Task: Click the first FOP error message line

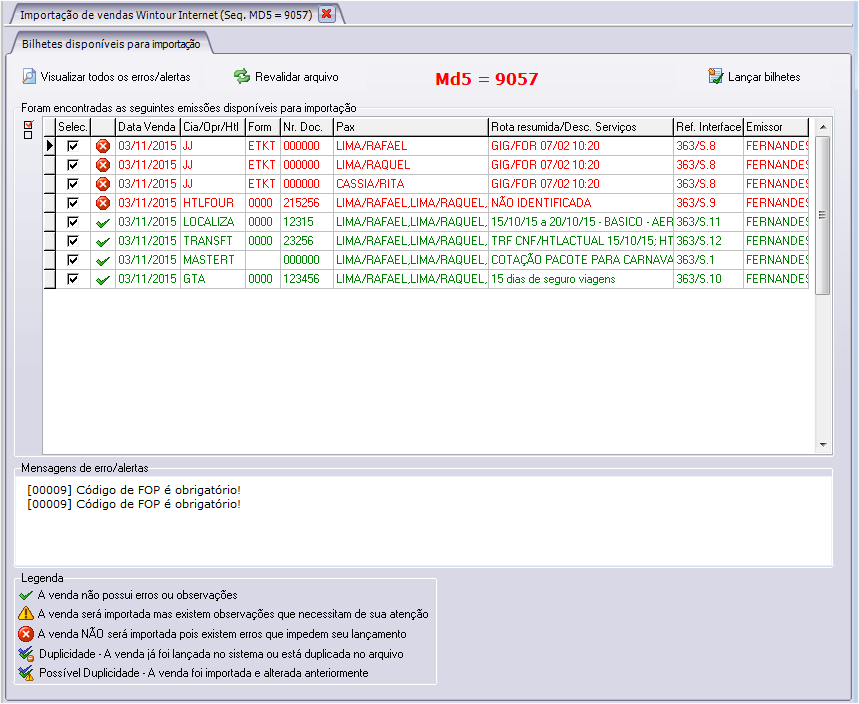Action: point(134,490)
